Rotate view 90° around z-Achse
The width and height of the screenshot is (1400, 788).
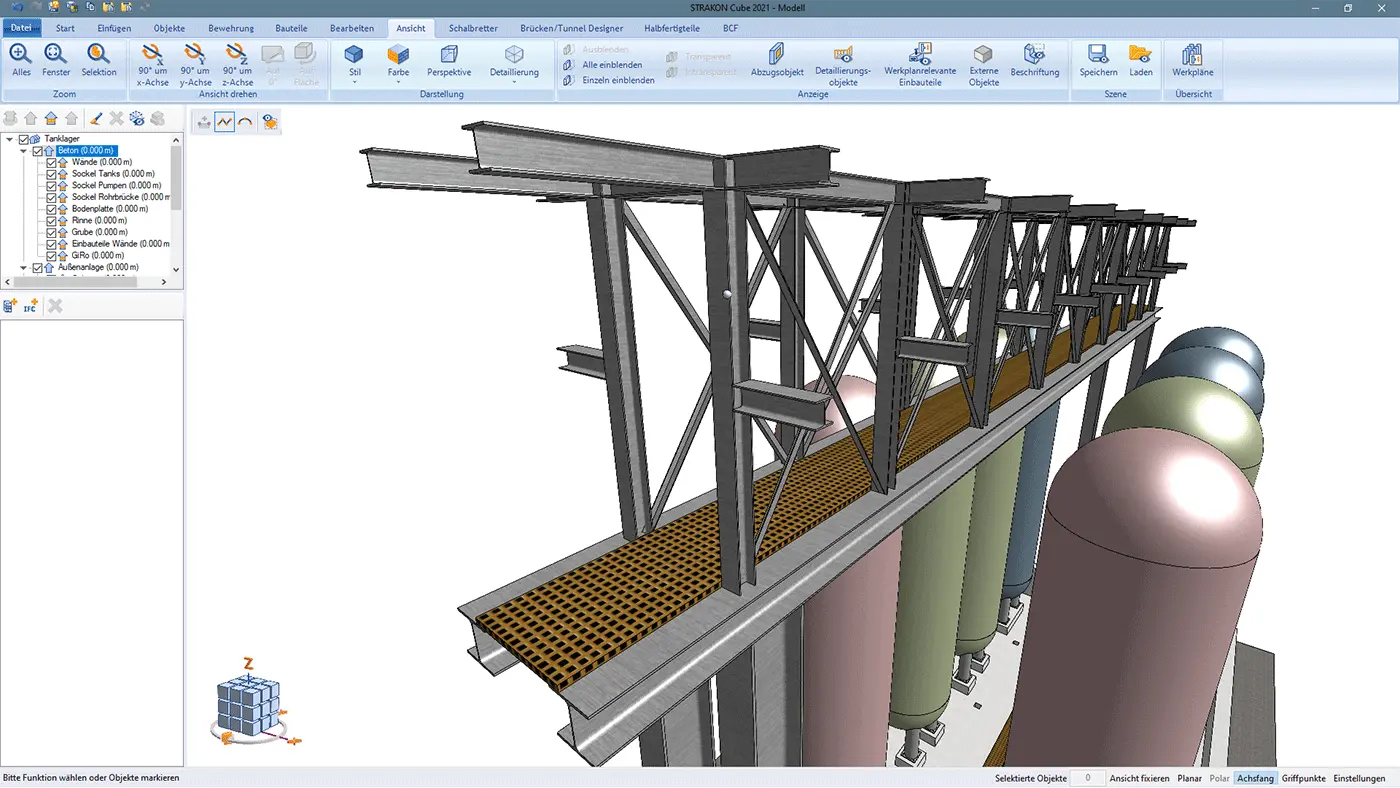(x=237, y=56)
